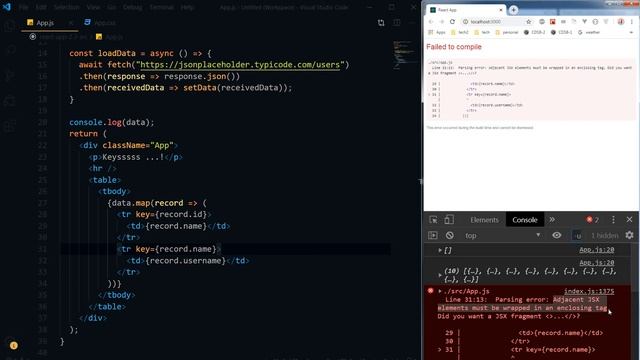The width and height of the screenshot is (640, 360).
Task: Open CDSB-2 bookmark
Action: click(x=535, y=32)
